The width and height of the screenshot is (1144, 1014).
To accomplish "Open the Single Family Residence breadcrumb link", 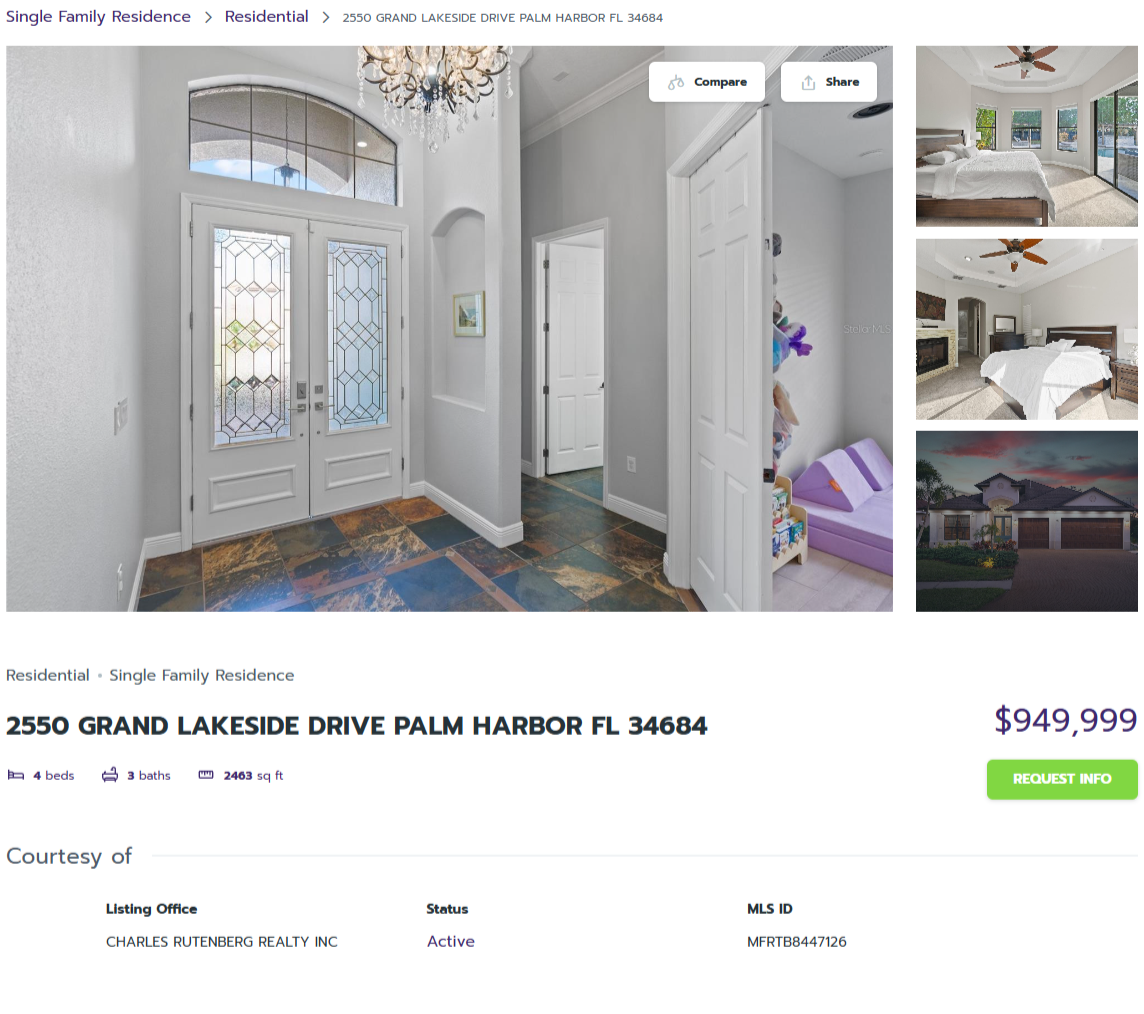I will [98, 17].
